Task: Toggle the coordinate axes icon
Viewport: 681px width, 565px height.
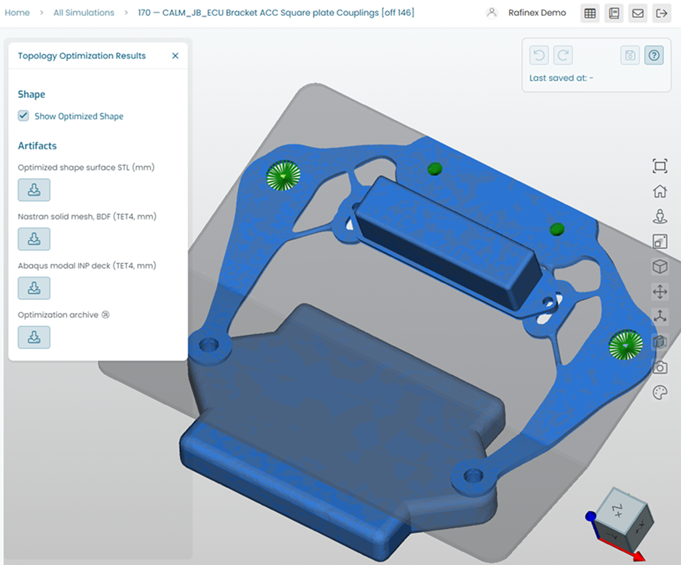Action: tap(660, 317)
